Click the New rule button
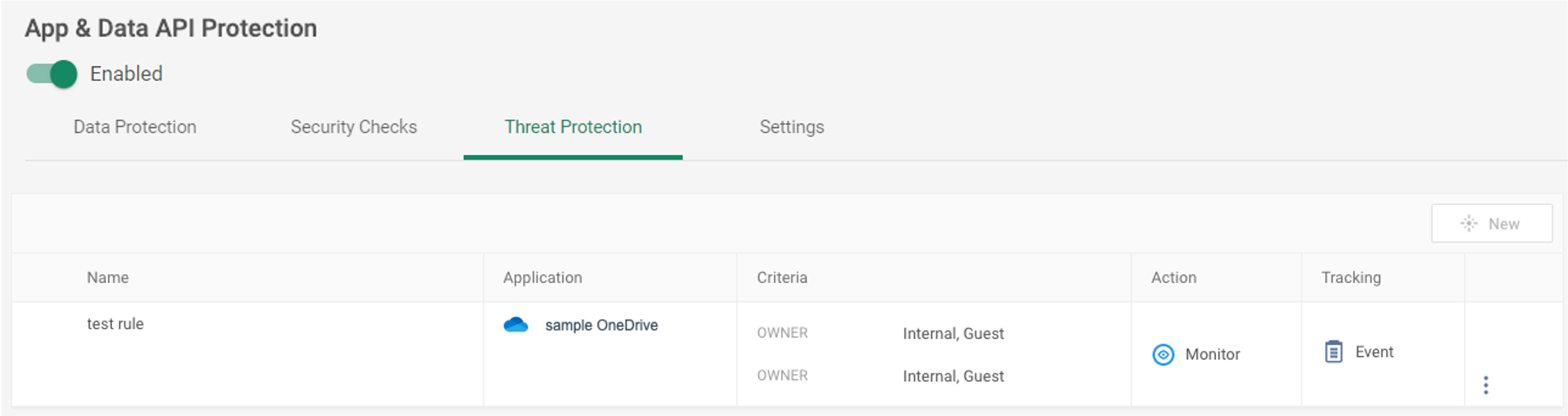This screenshot has height=416, width=1568. [1491, 224]
